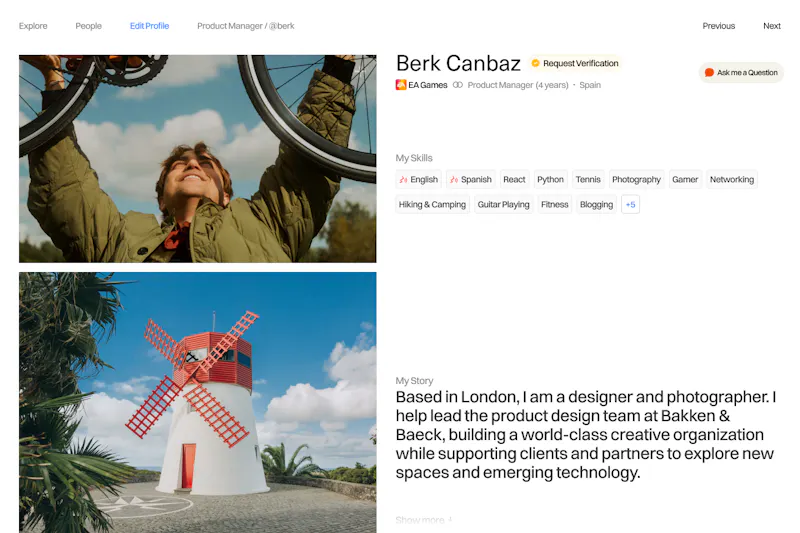
Task: Open Edit Profile
Action: coord(149,26)
